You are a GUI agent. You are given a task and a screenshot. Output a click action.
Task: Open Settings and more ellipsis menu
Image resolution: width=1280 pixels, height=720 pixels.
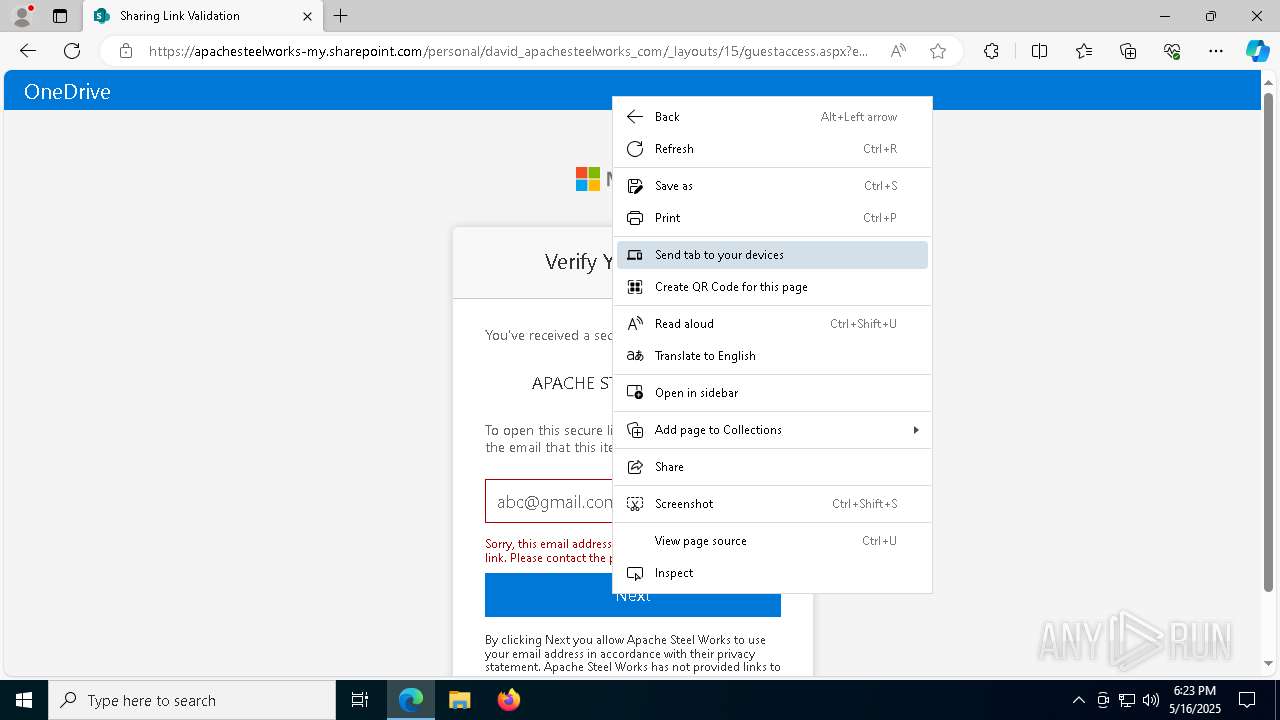[1216, 51]
